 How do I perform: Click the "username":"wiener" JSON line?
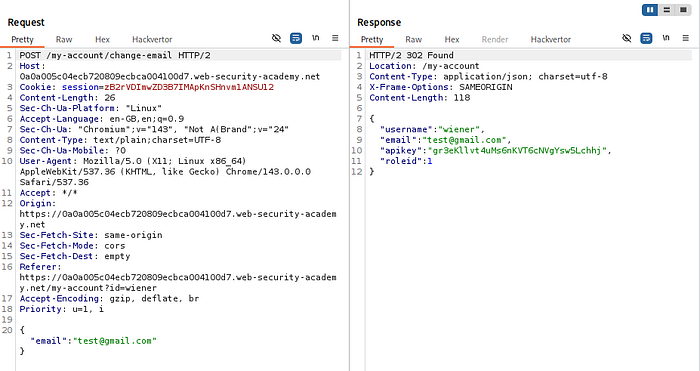coord(432,129)
